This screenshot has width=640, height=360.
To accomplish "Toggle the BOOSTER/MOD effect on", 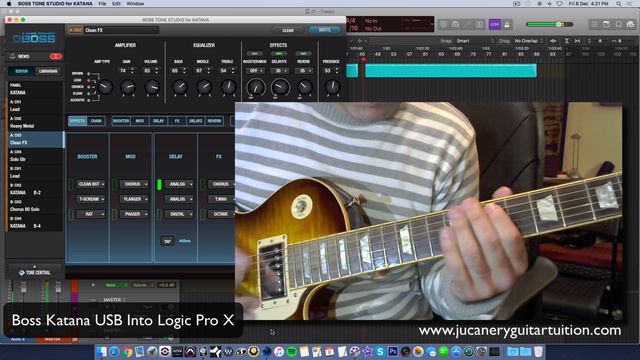I will [x=254, y=53].
